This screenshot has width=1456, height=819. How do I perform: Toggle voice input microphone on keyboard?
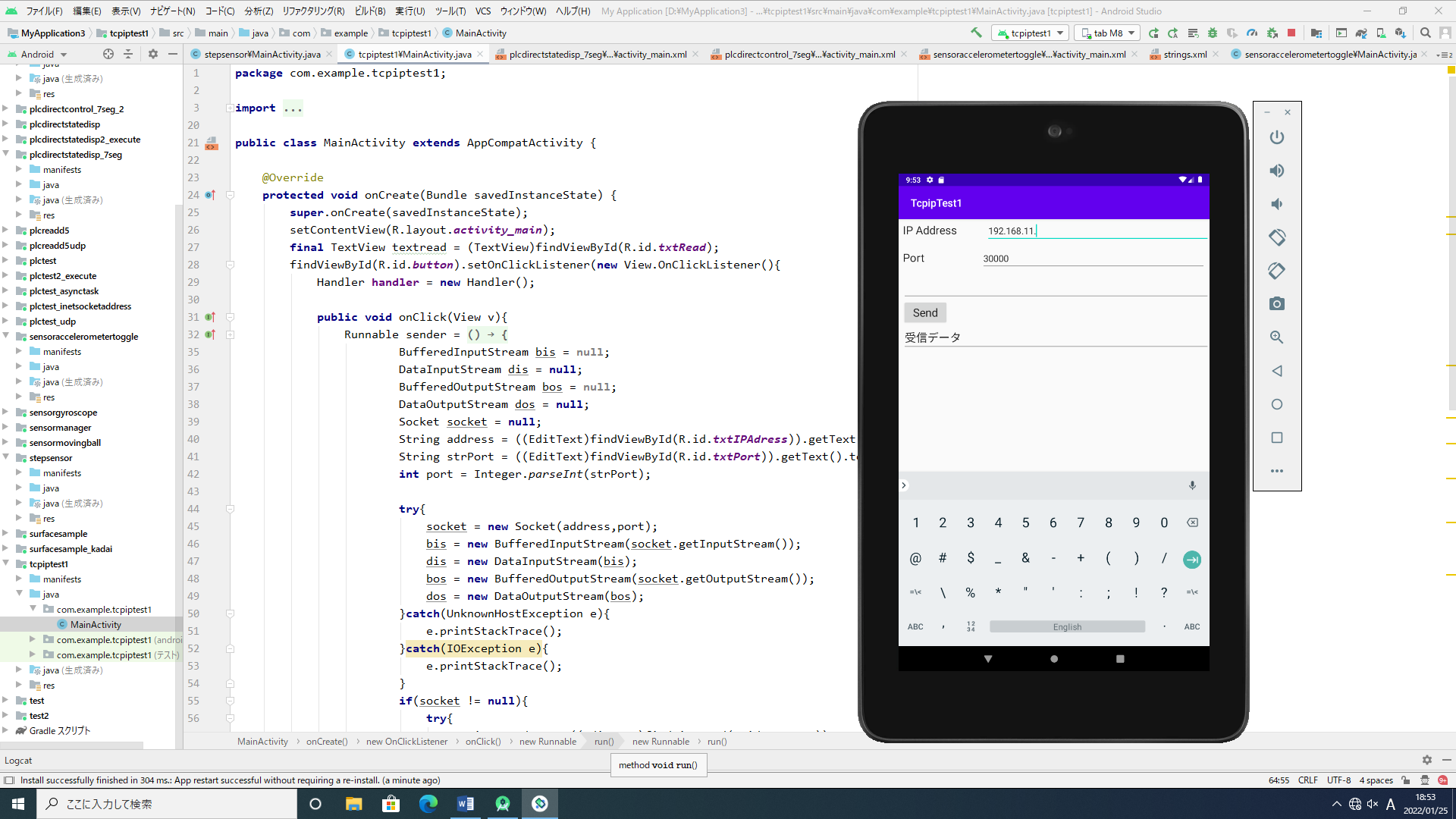1192,485
